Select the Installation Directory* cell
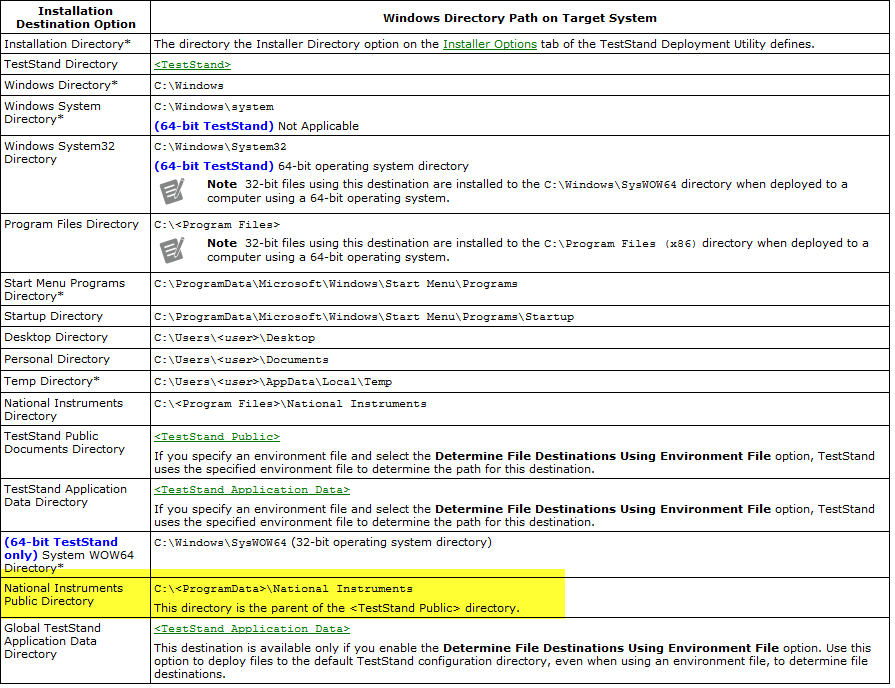895x688 pixels. [75, 44]
